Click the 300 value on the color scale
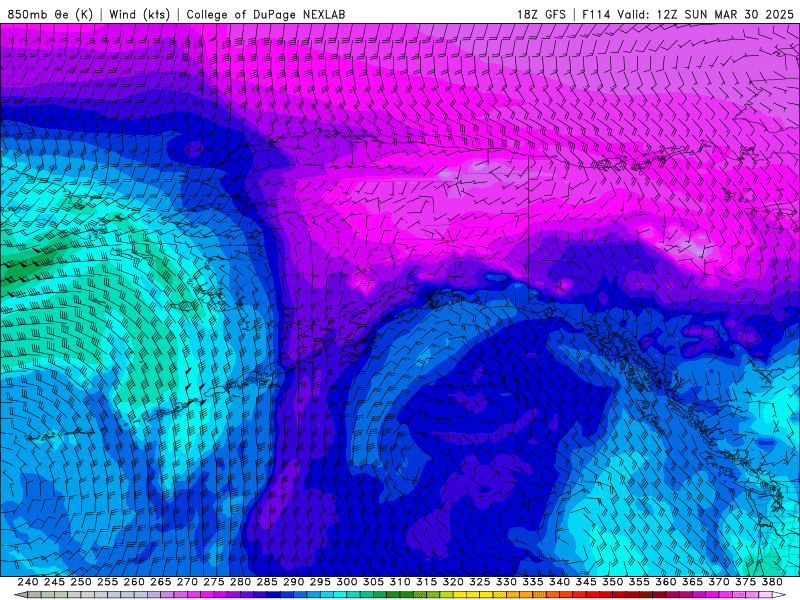 [x=346, y=582]
